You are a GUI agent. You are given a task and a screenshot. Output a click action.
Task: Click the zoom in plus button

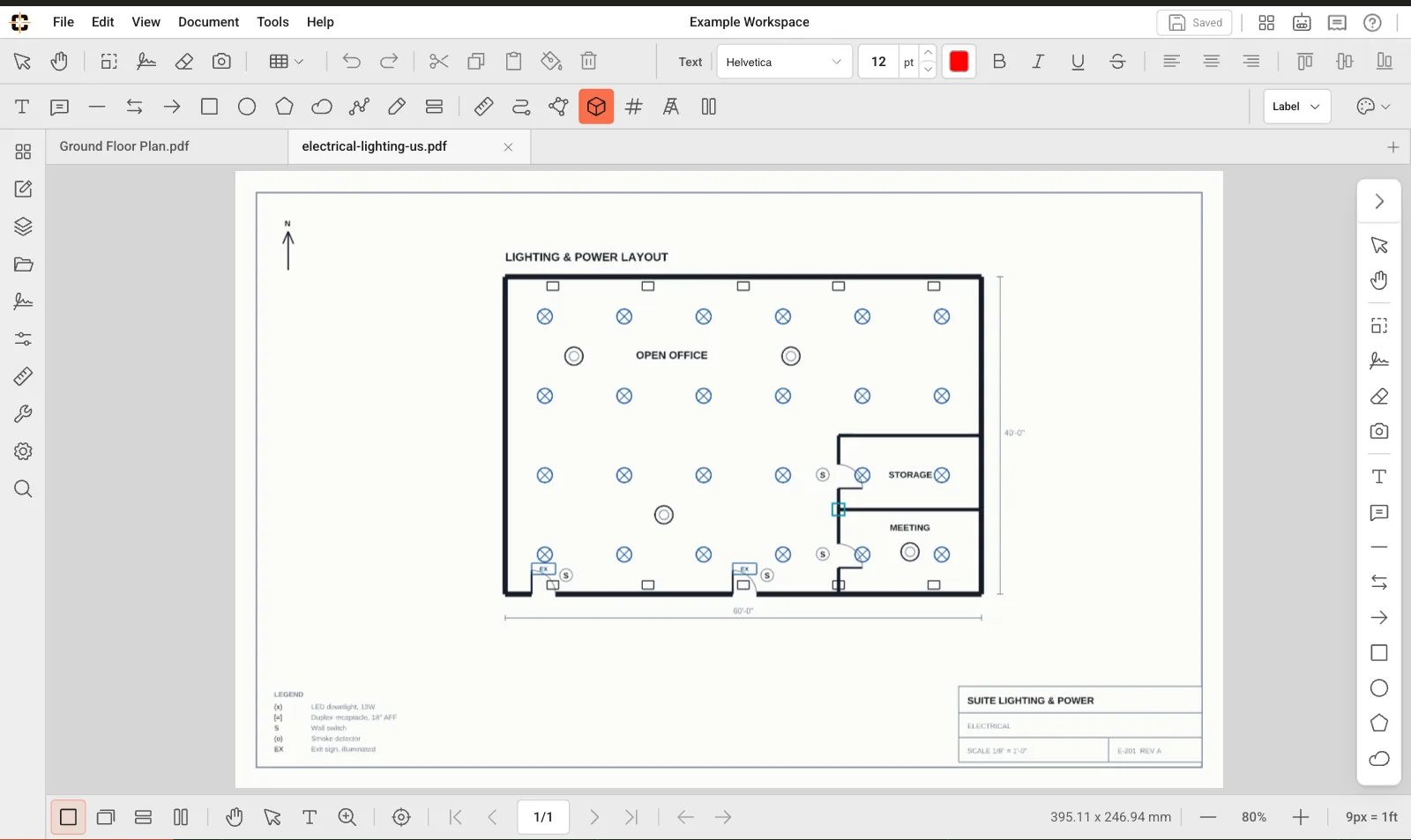[1301, 817]
